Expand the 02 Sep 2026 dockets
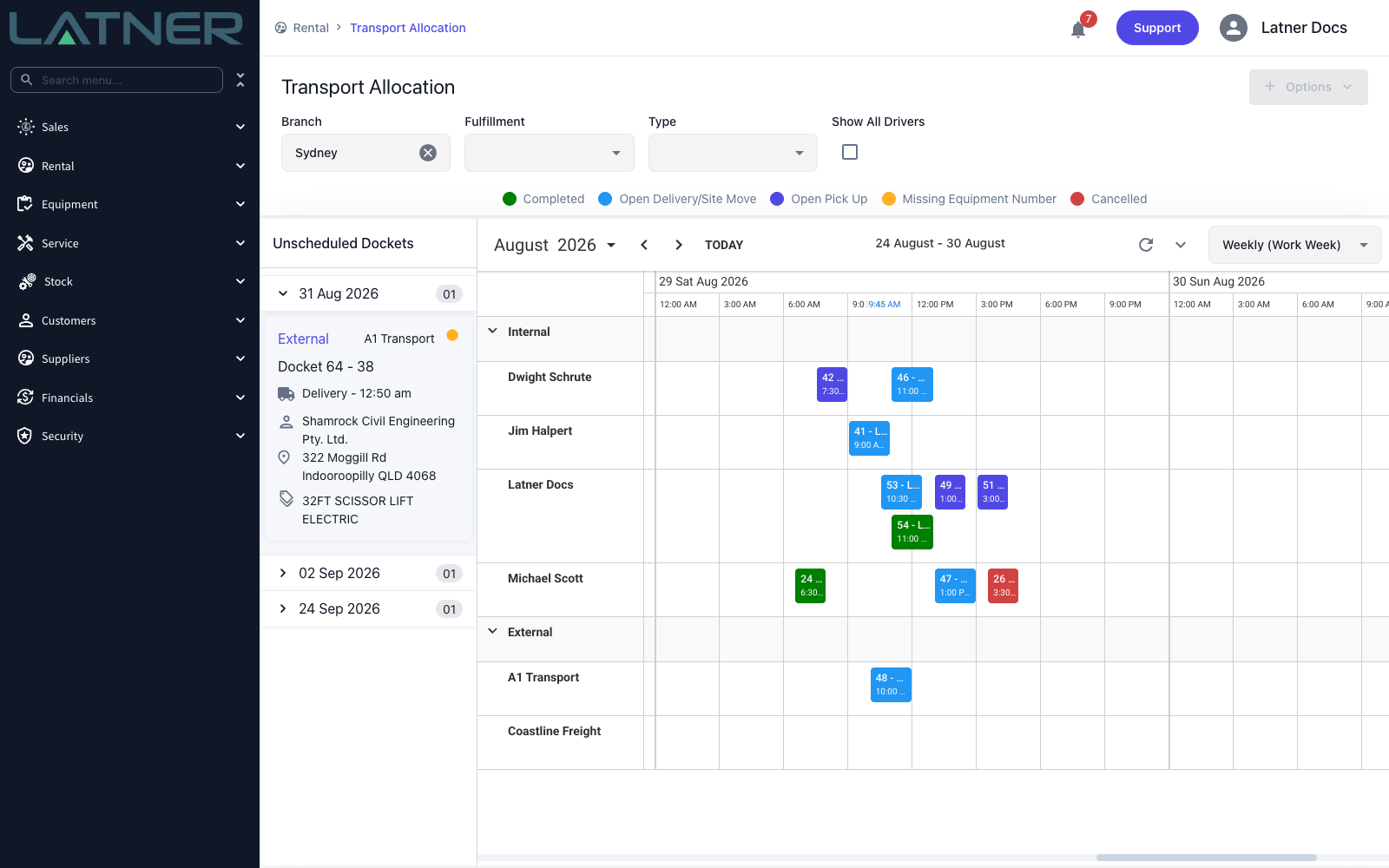Screen dimensions: 1389x868 point(283,573)
